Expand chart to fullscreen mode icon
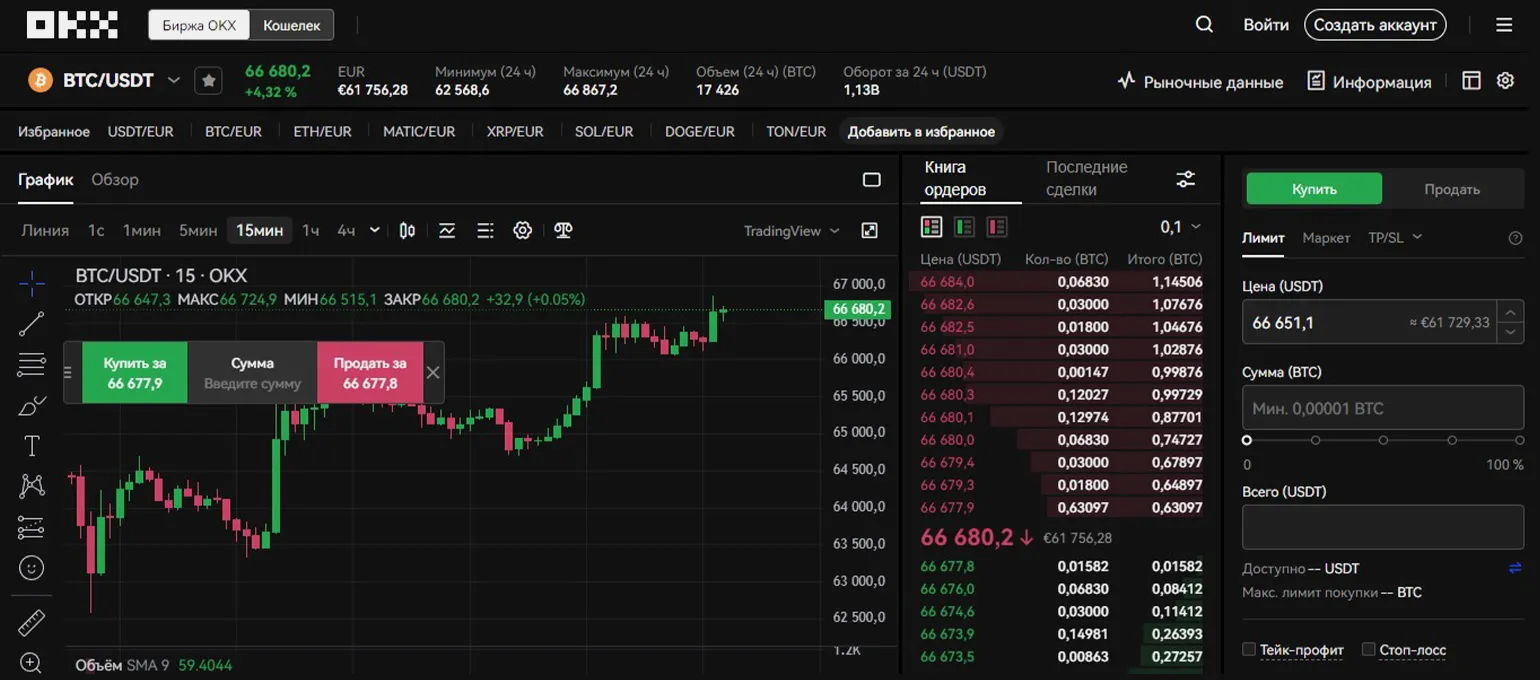This screenshot has width=1540, height=680. (870, 231)
